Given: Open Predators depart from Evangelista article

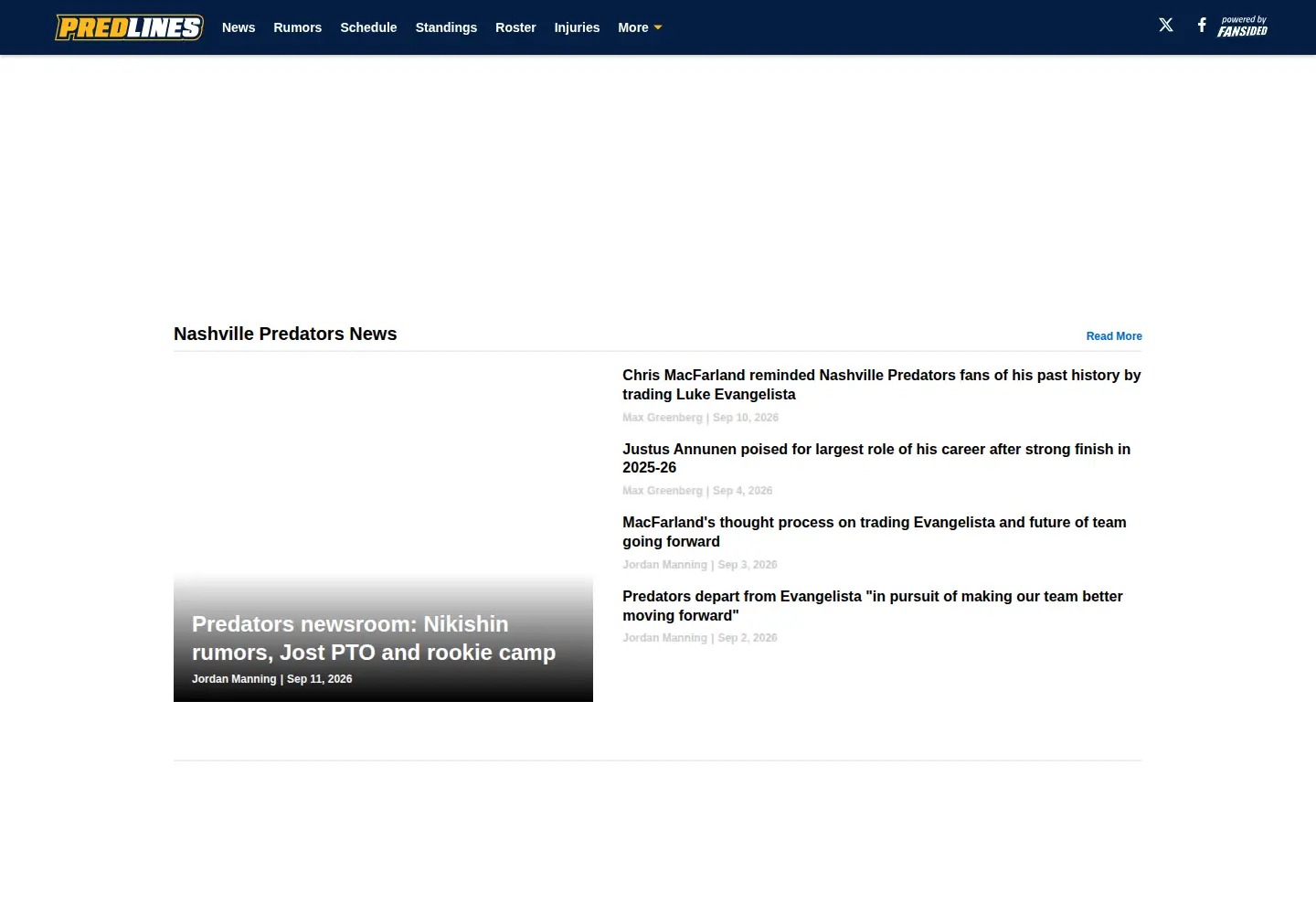Looking at the screenshot, I should [x=873, y=606].
